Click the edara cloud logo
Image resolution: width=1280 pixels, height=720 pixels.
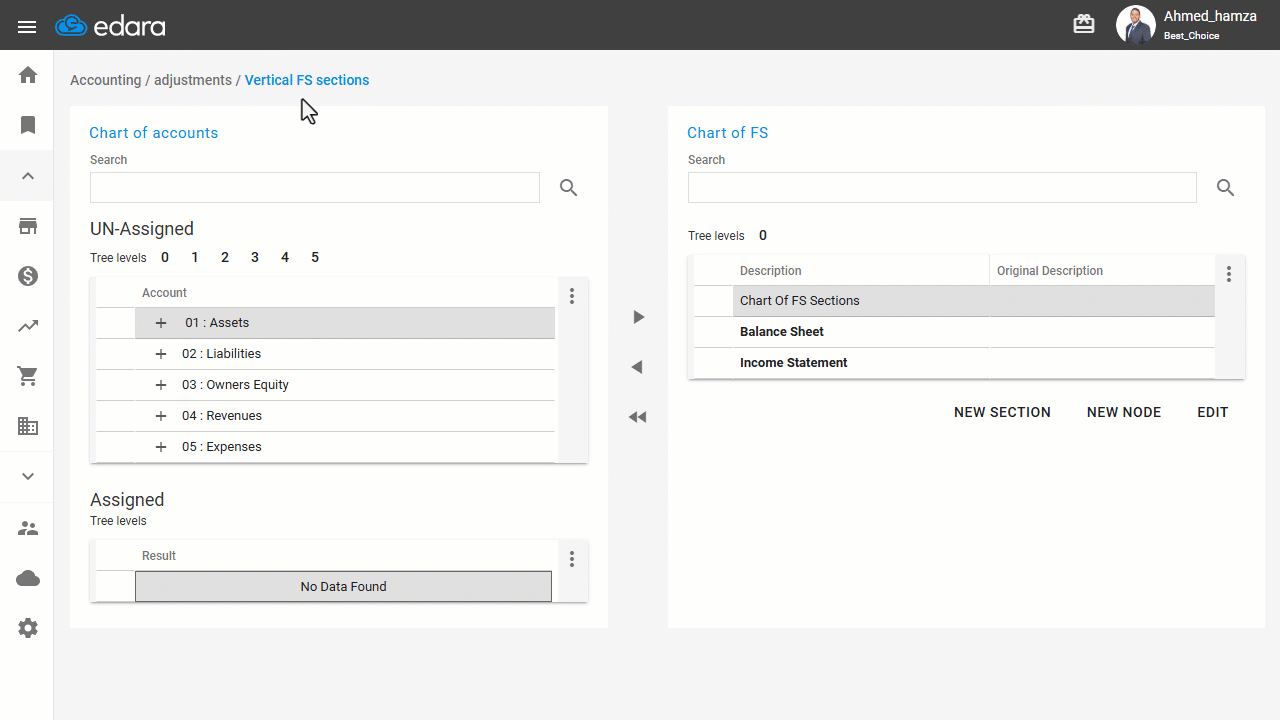coord(110,26)
